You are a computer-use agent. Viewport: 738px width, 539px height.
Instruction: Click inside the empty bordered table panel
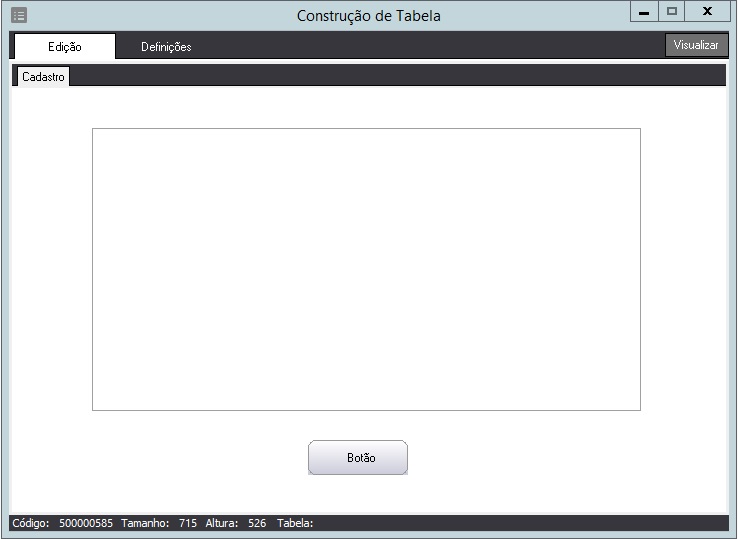[366, 269]
